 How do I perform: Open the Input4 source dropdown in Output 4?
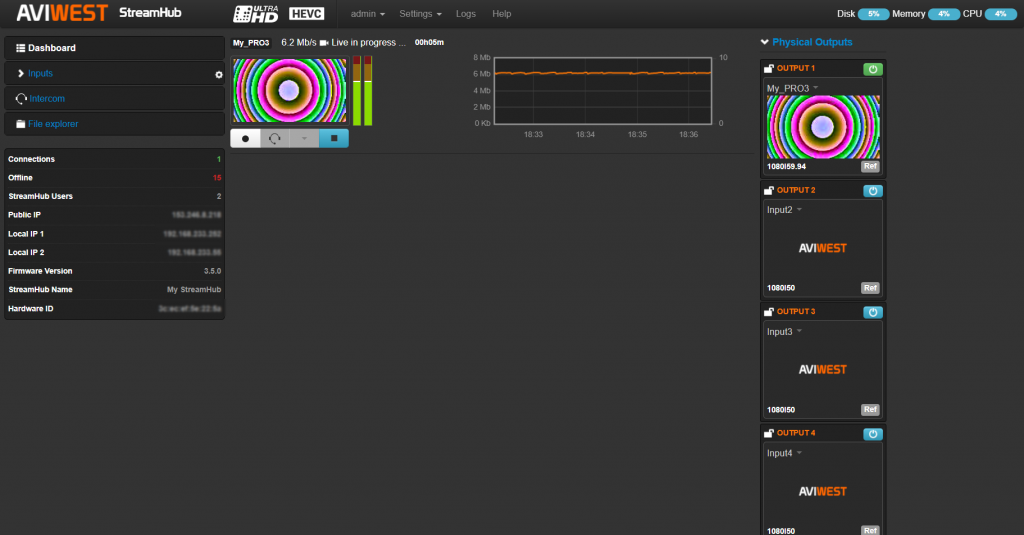tap(784, 453)
